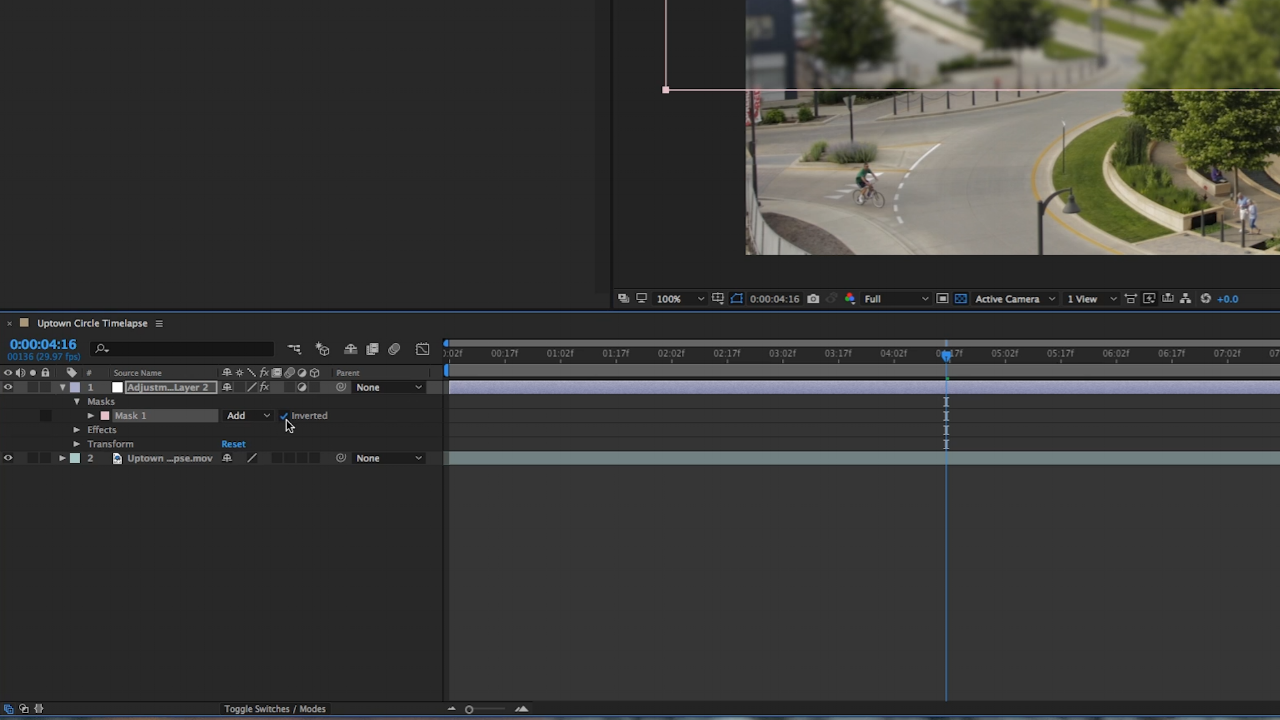Take a snapshot with camera icon
The height and width of the screenshot is (720, 1280).
tap(813, 299)
